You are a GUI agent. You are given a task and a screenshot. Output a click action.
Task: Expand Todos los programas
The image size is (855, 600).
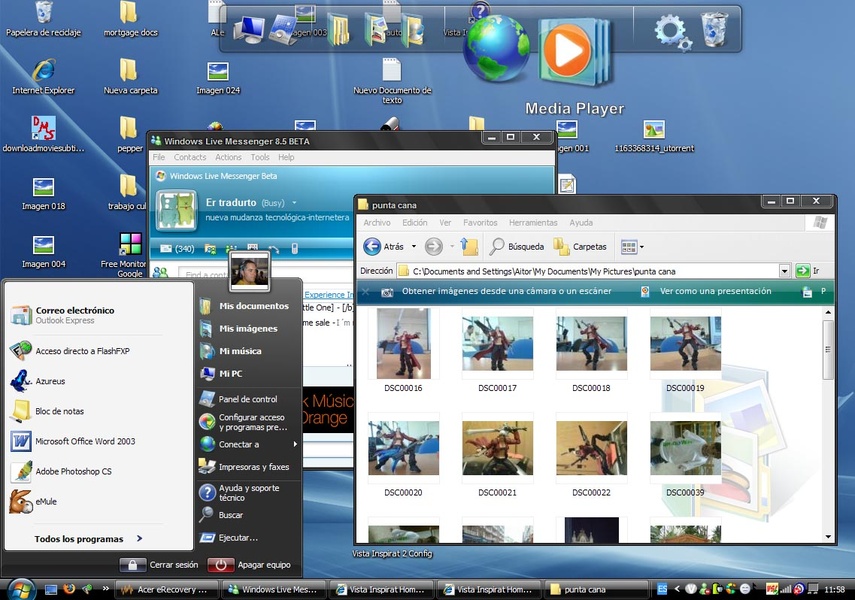(88, 539)
